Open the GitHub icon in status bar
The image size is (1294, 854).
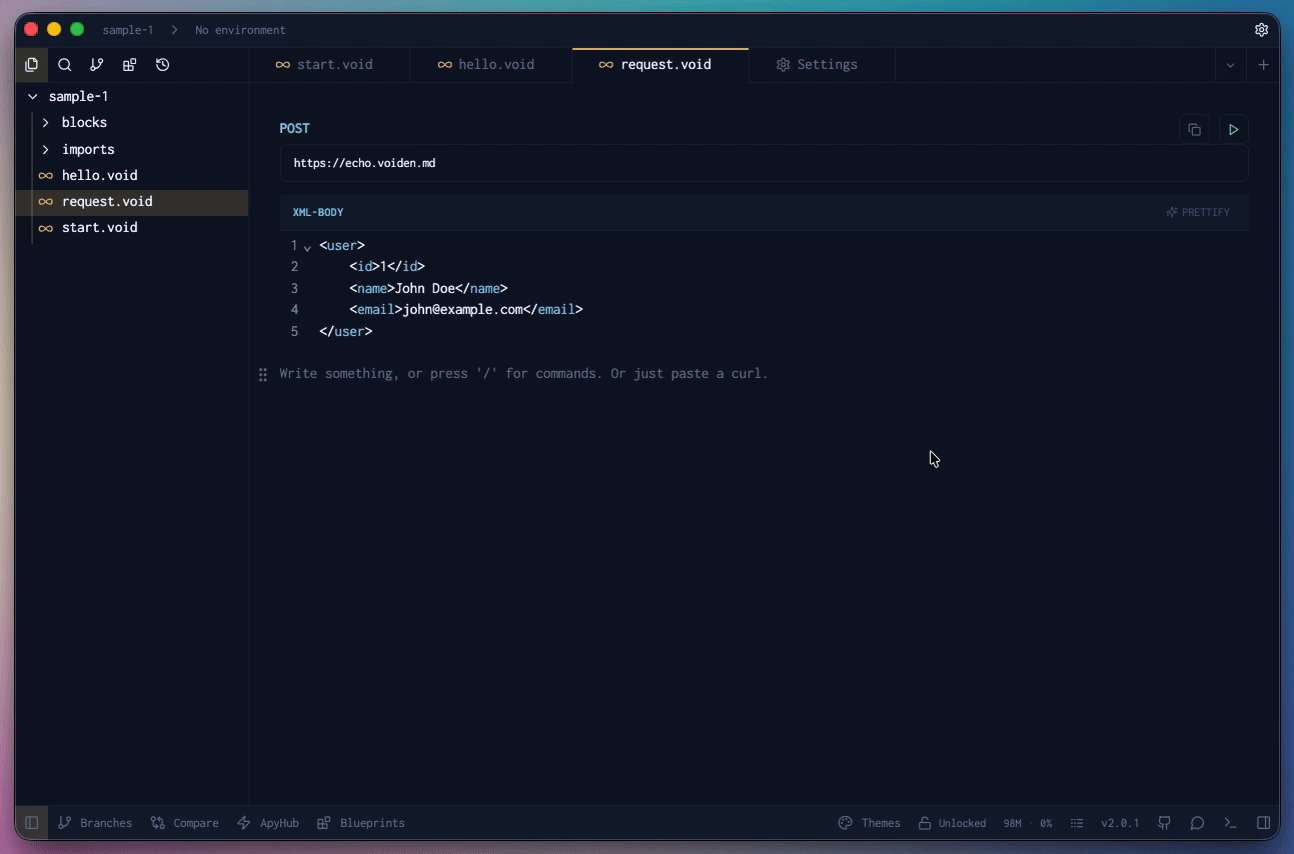(1165, 823)
